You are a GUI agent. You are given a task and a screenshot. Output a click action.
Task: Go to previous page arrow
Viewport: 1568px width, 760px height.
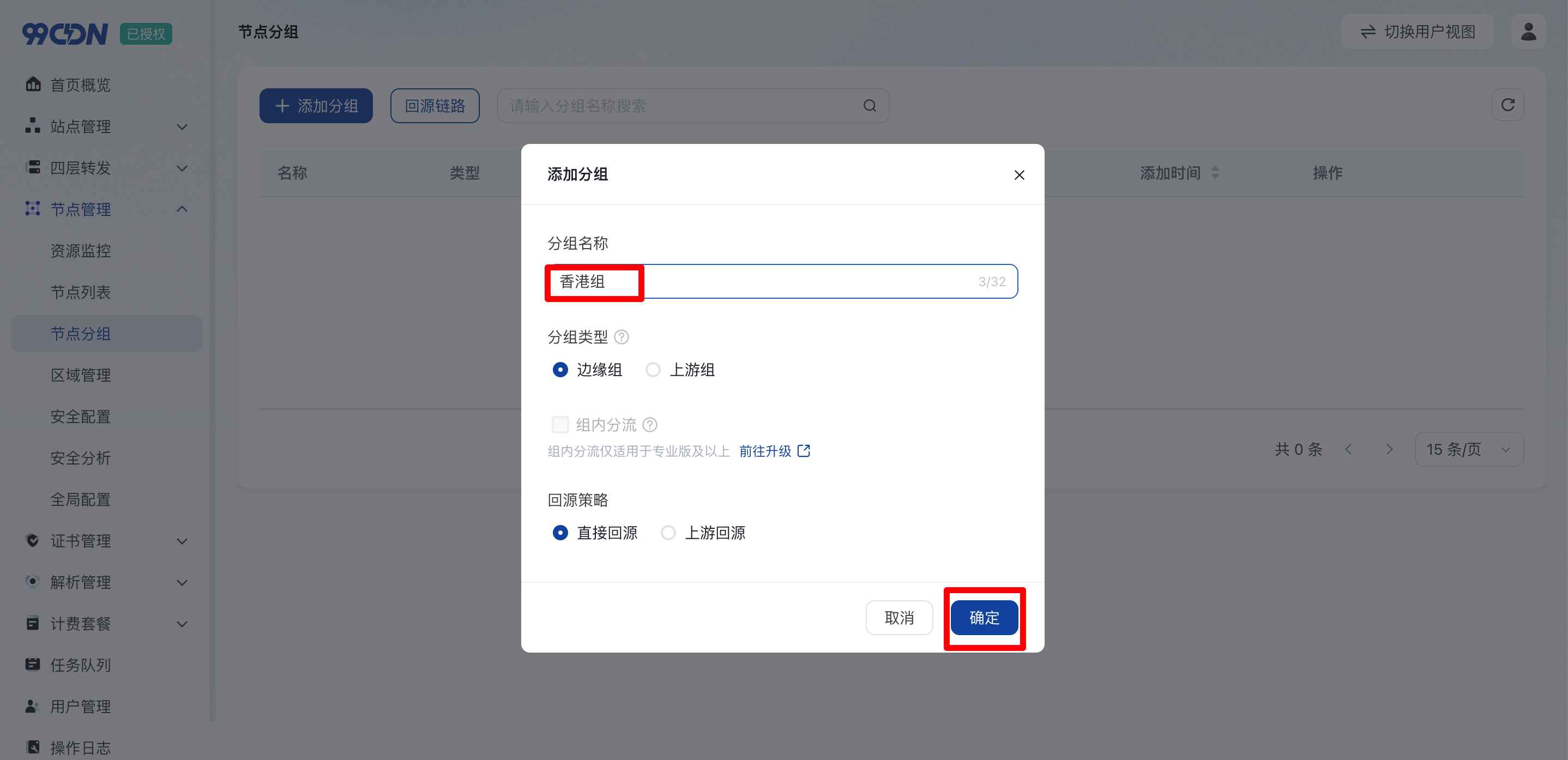[x=1348, y=449]
